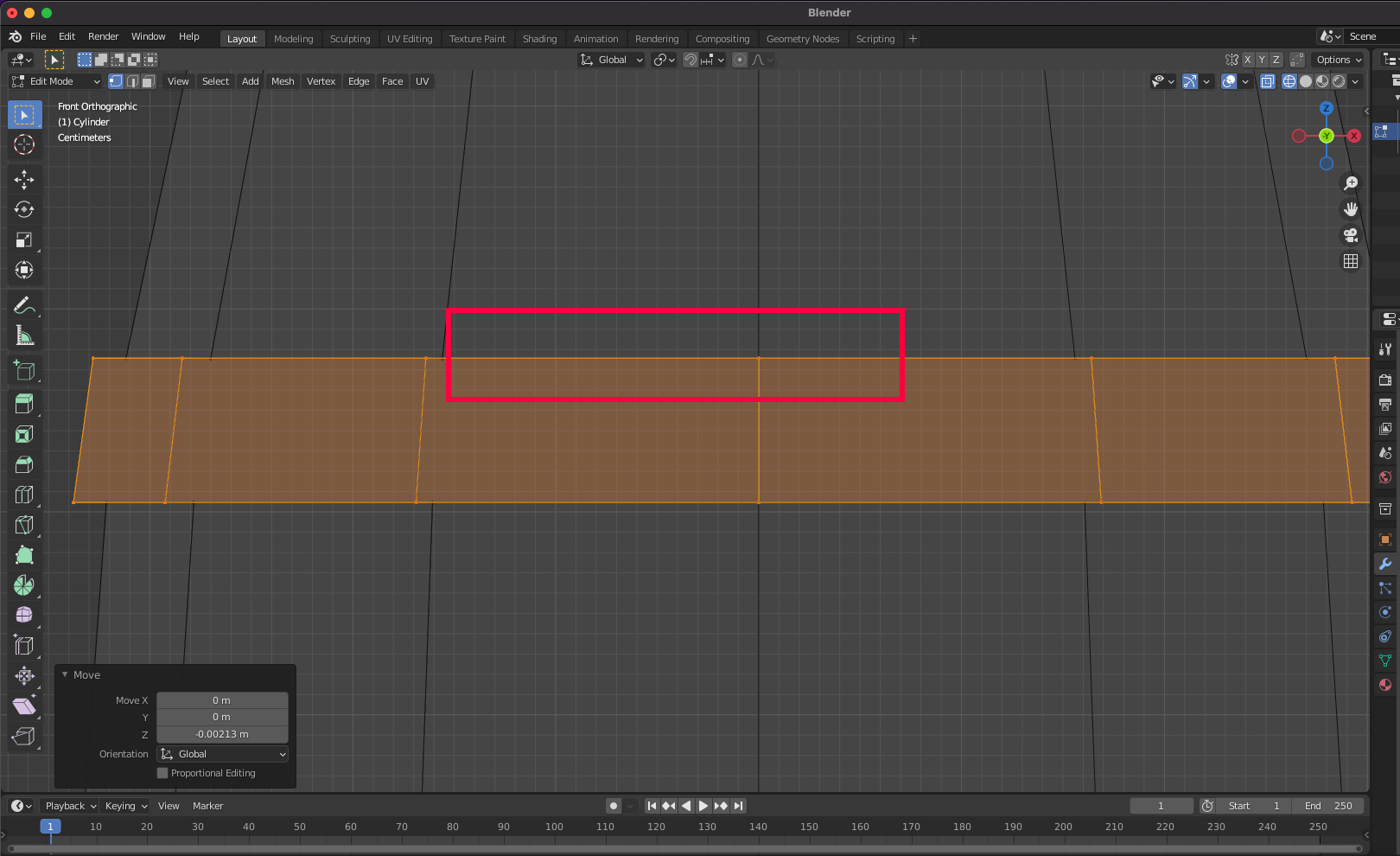Select the Scale tool
This screenshot has height=856, width=1400.
pos(24,240)
